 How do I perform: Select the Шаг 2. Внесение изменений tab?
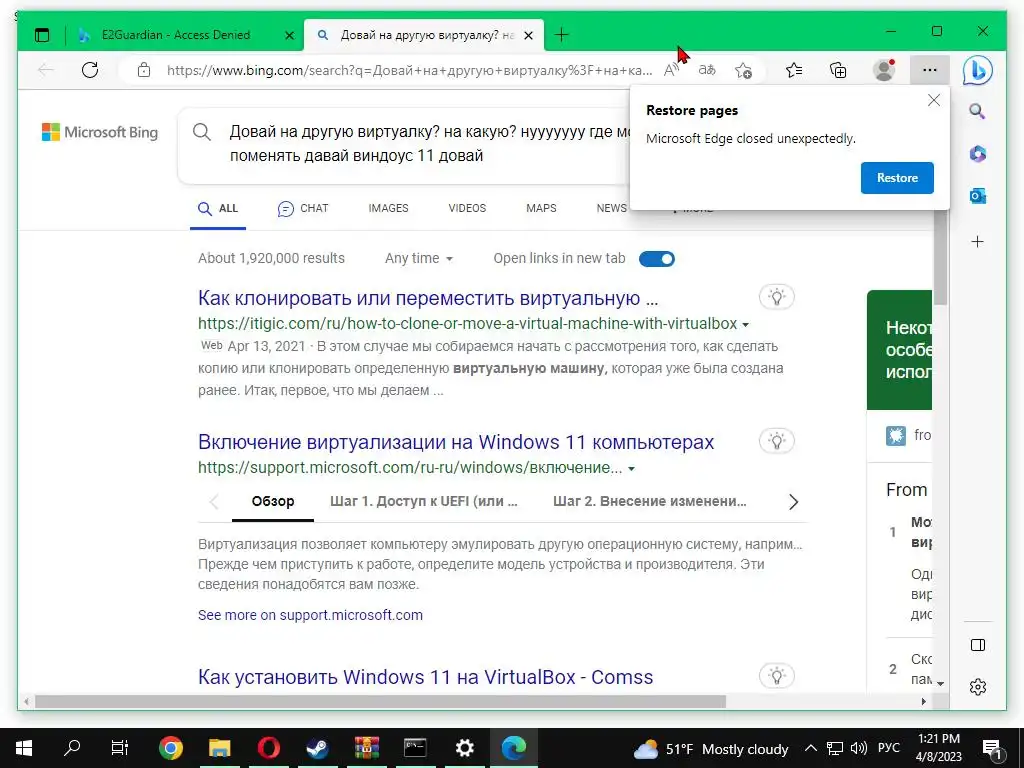pos(650,502)
